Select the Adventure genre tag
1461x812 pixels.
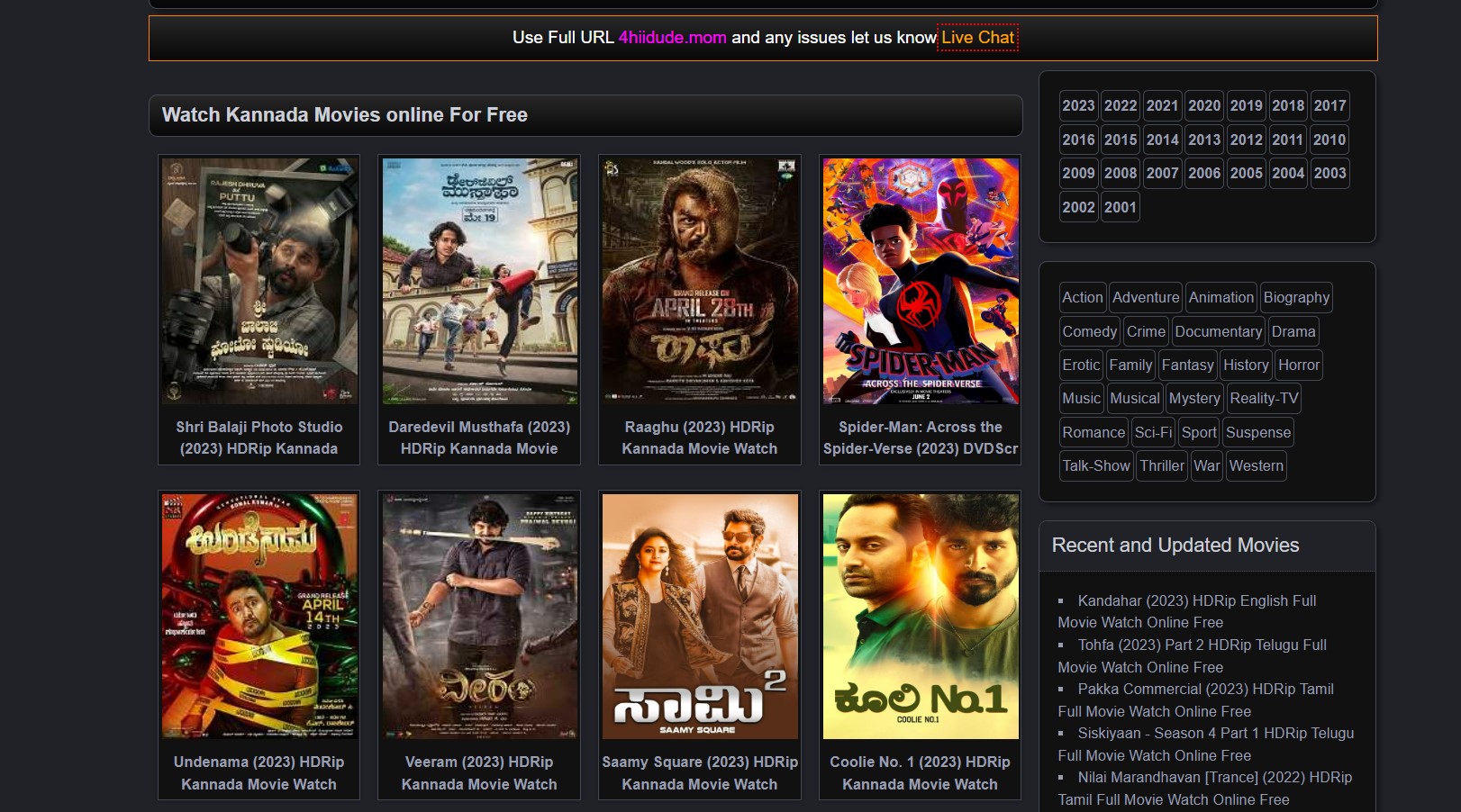coord(1146,297)
